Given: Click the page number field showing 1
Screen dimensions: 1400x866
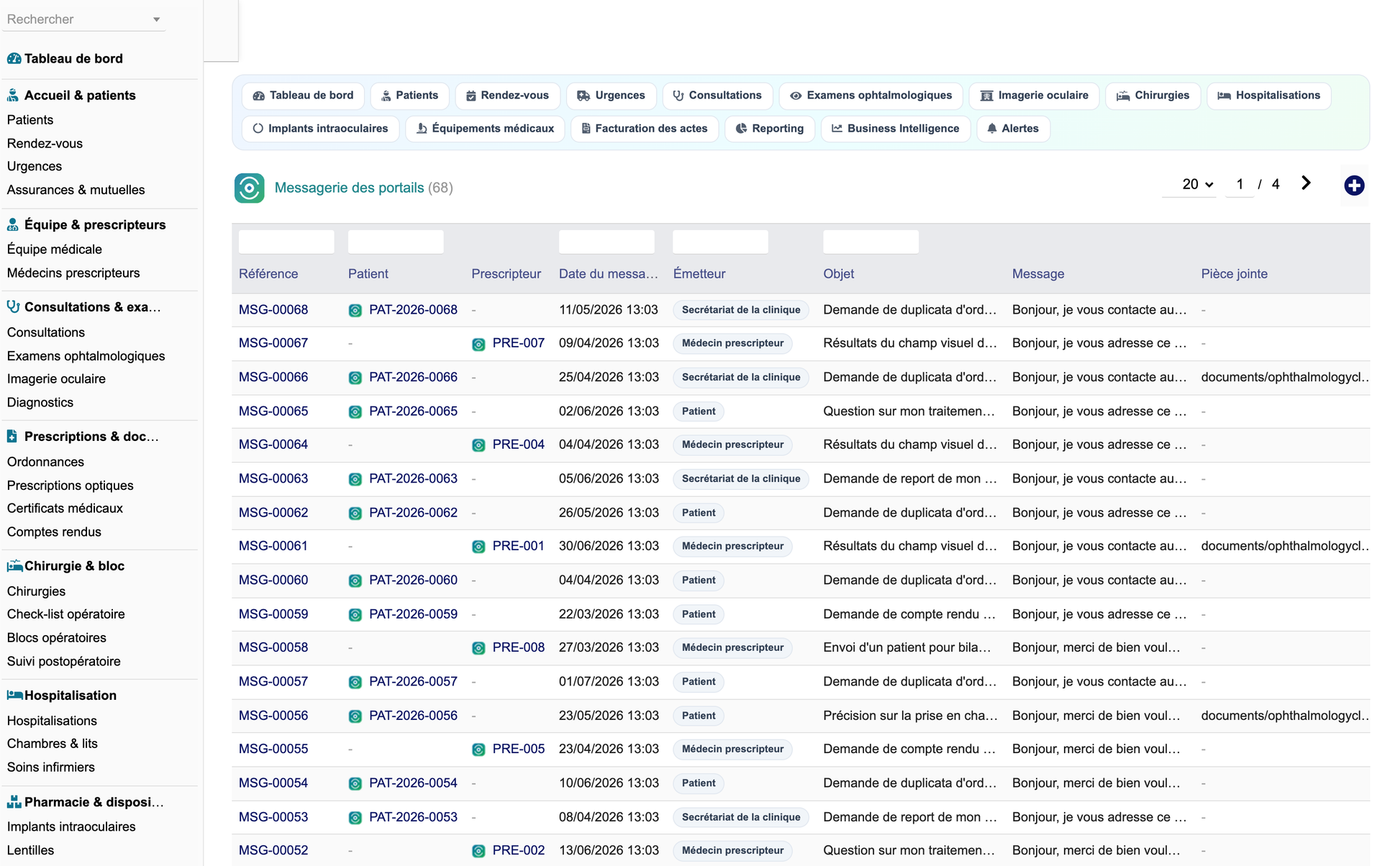Looking at the screenshot, I should click(1240, 184).
